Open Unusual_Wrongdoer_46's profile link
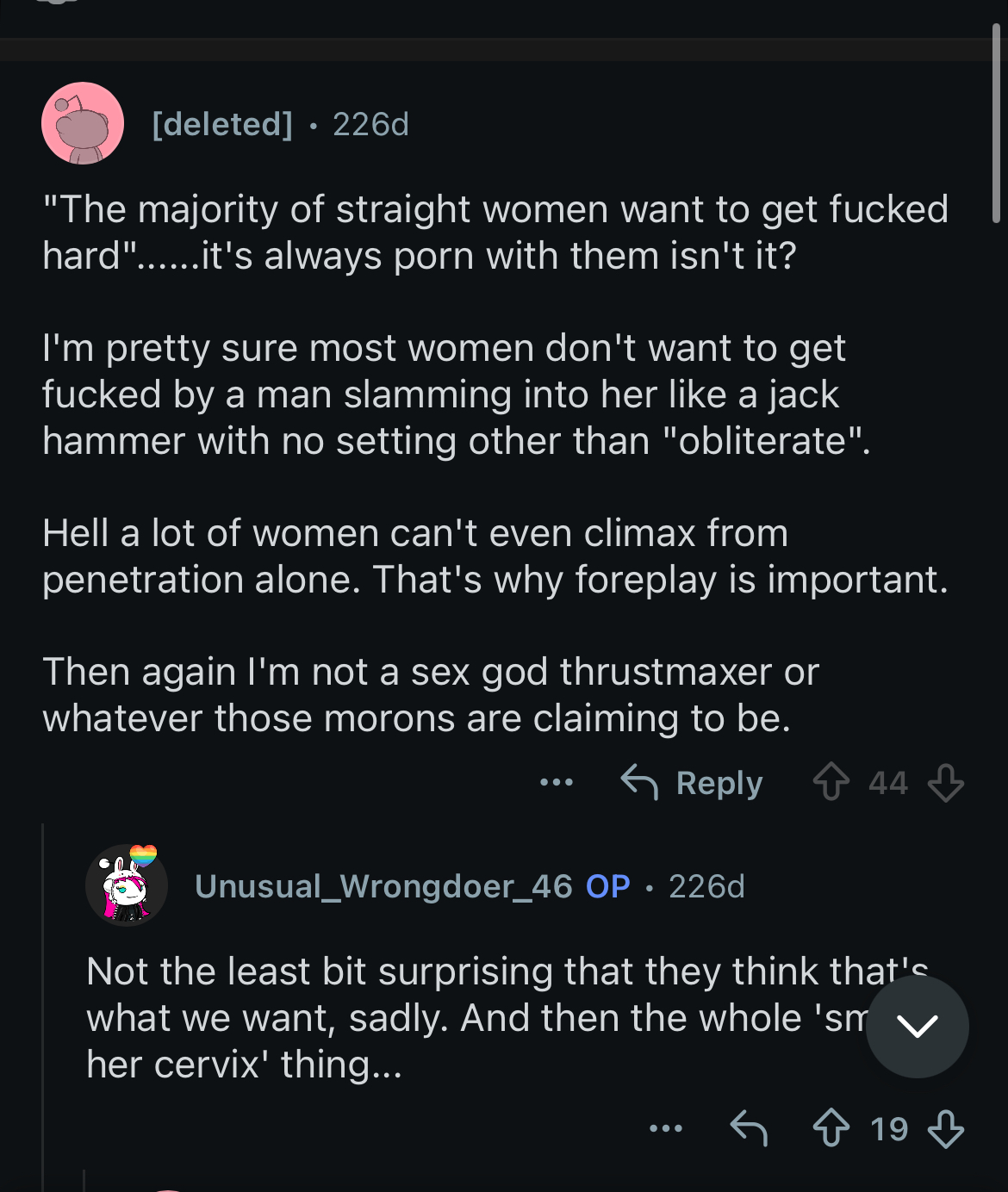This screenshot has width=1008, height=1192. (383, 886)
